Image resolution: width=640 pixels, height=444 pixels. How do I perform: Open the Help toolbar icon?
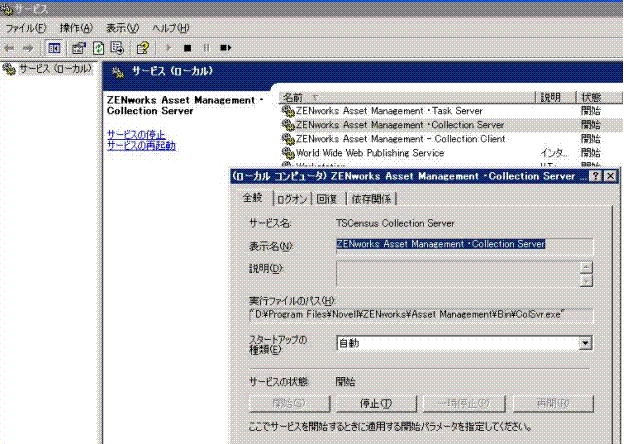click(x=142, y=48)
